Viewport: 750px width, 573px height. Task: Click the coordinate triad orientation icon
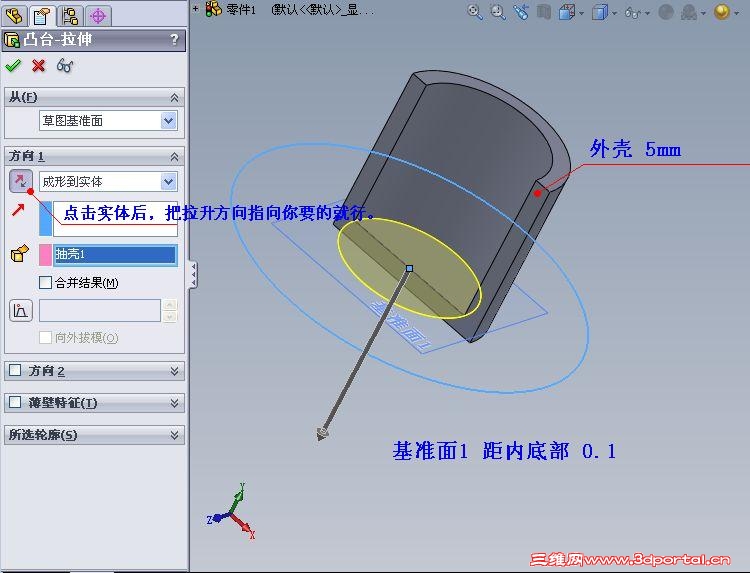tap(233, 512)
